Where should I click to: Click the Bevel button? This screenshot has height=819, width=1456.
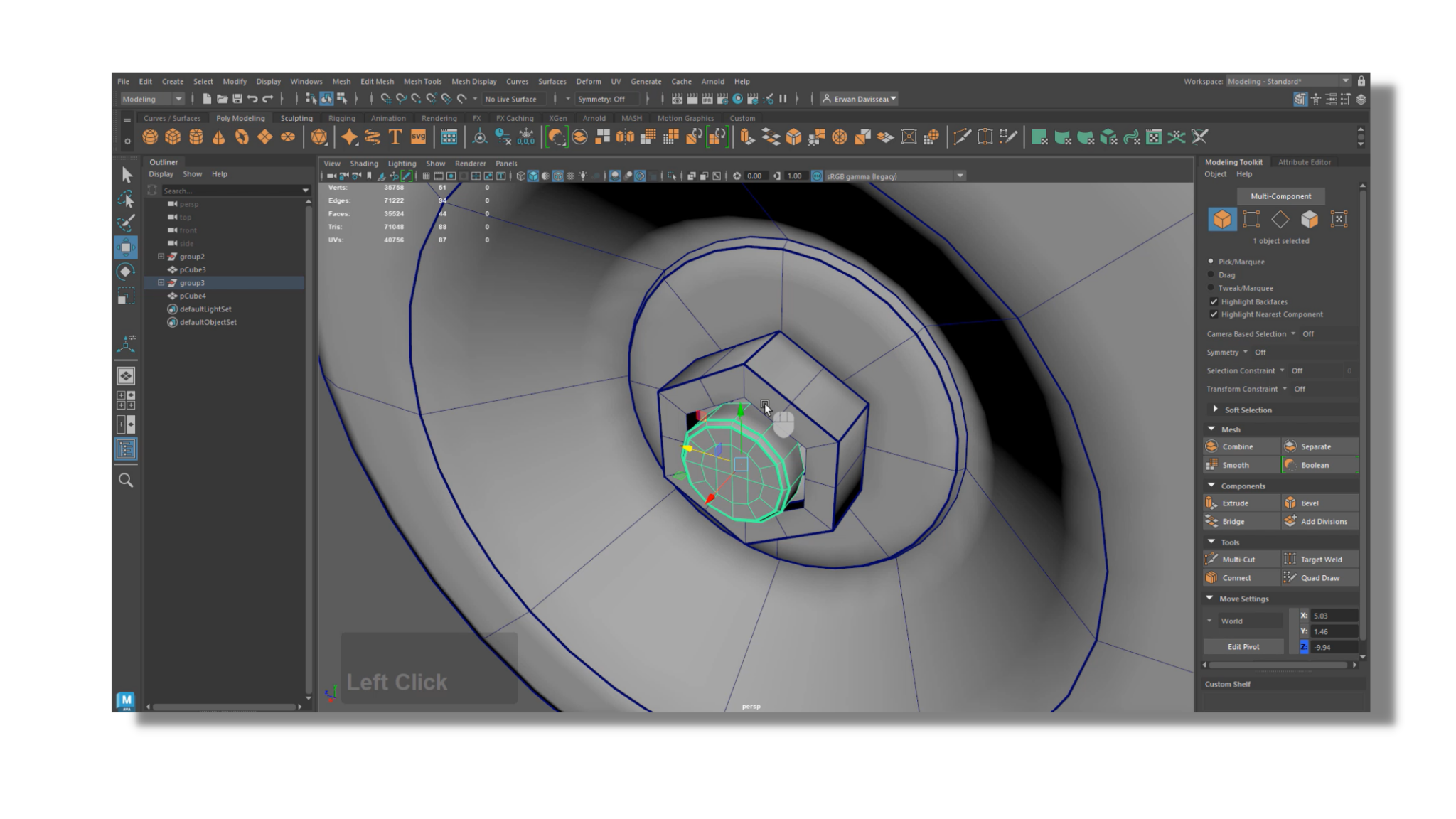point(1320,503)
